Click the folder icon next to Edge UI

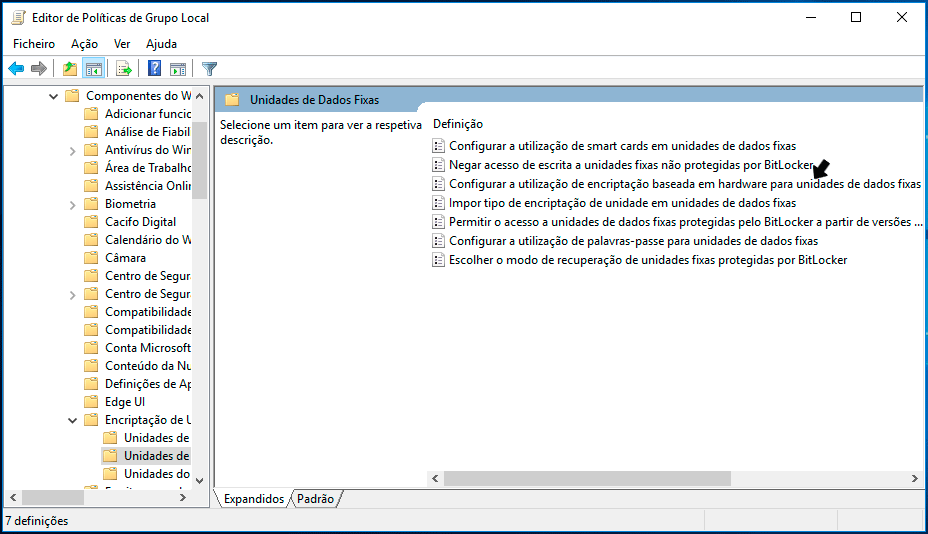pos(91,401)
